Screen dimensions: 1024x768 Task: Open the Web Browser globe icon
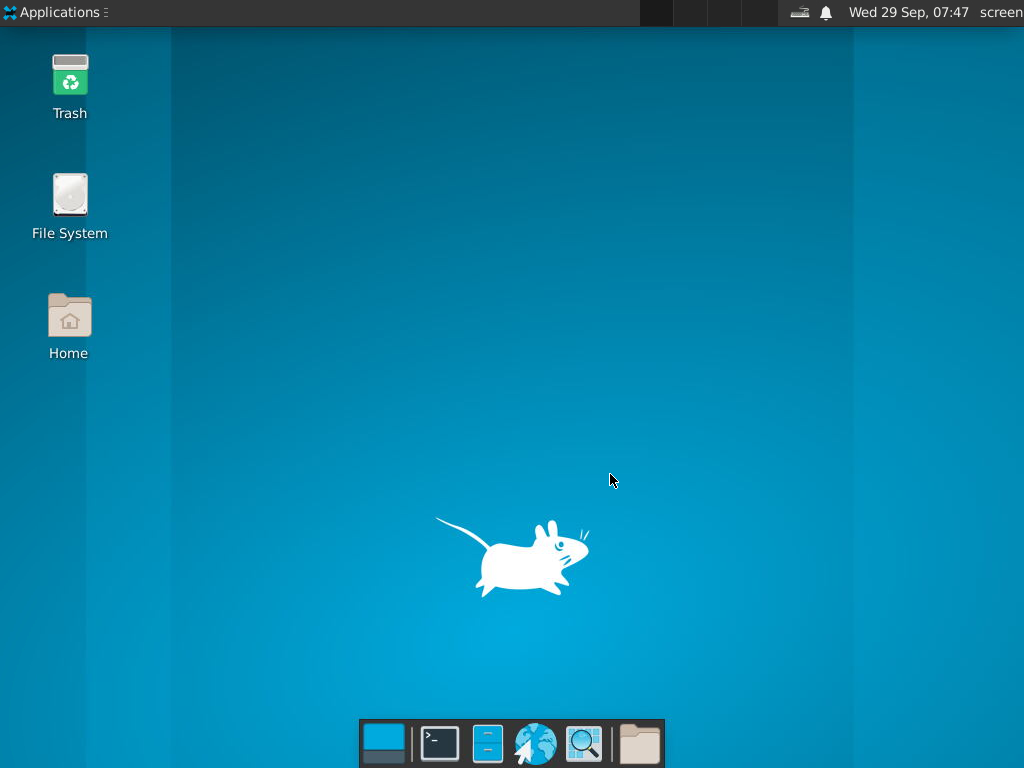coord(535,744)
